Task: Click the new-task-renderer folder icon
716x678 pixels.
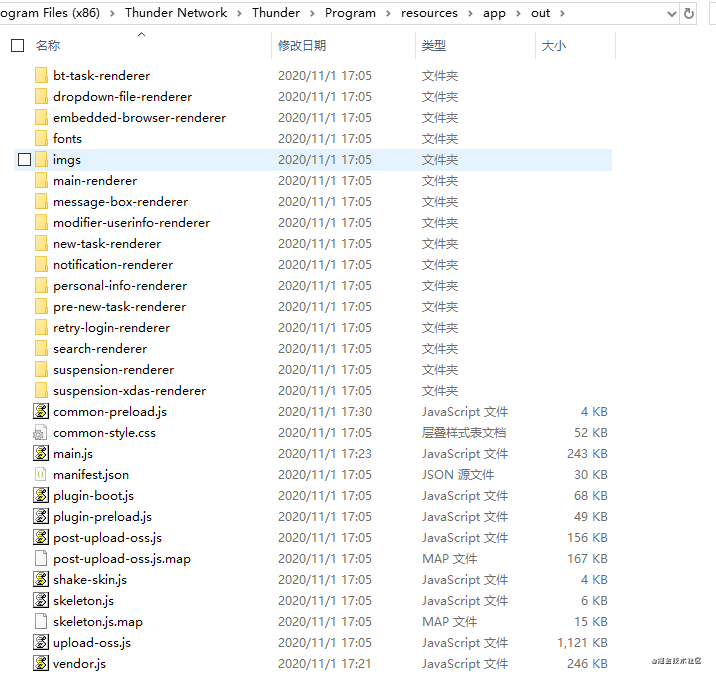Action: pos(41,243)
